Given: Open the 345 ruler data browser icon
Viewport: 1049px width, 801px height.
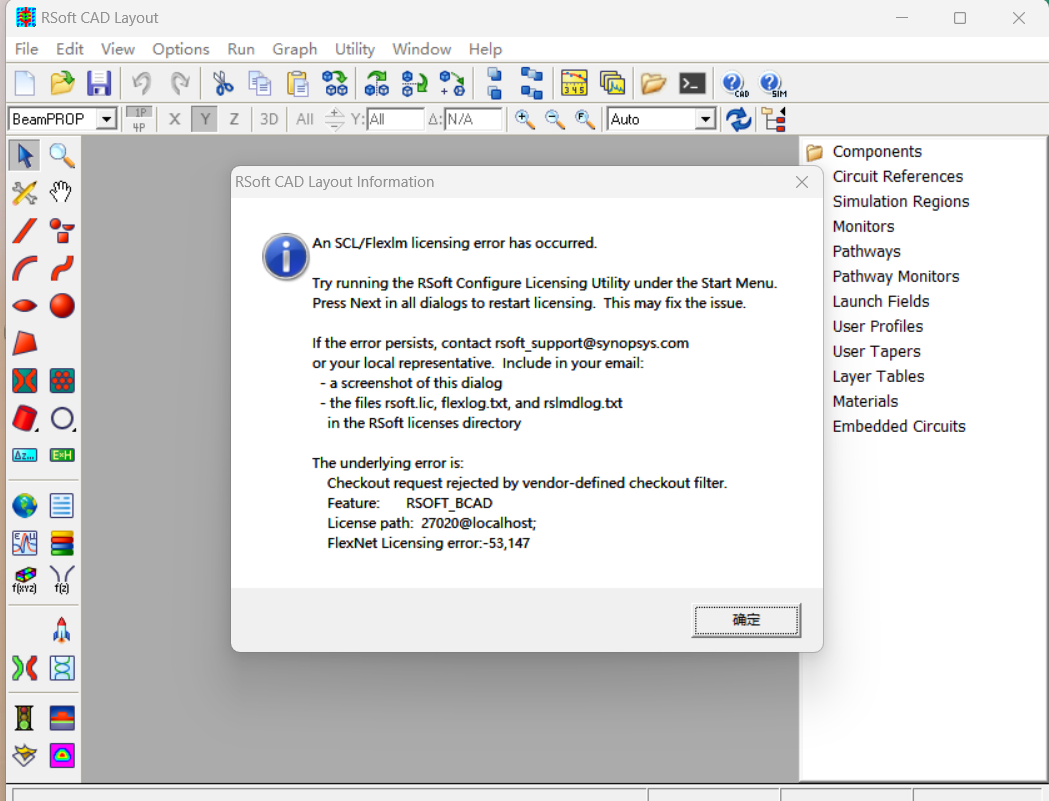Looking at the screenshot, I should coord(574,84).
